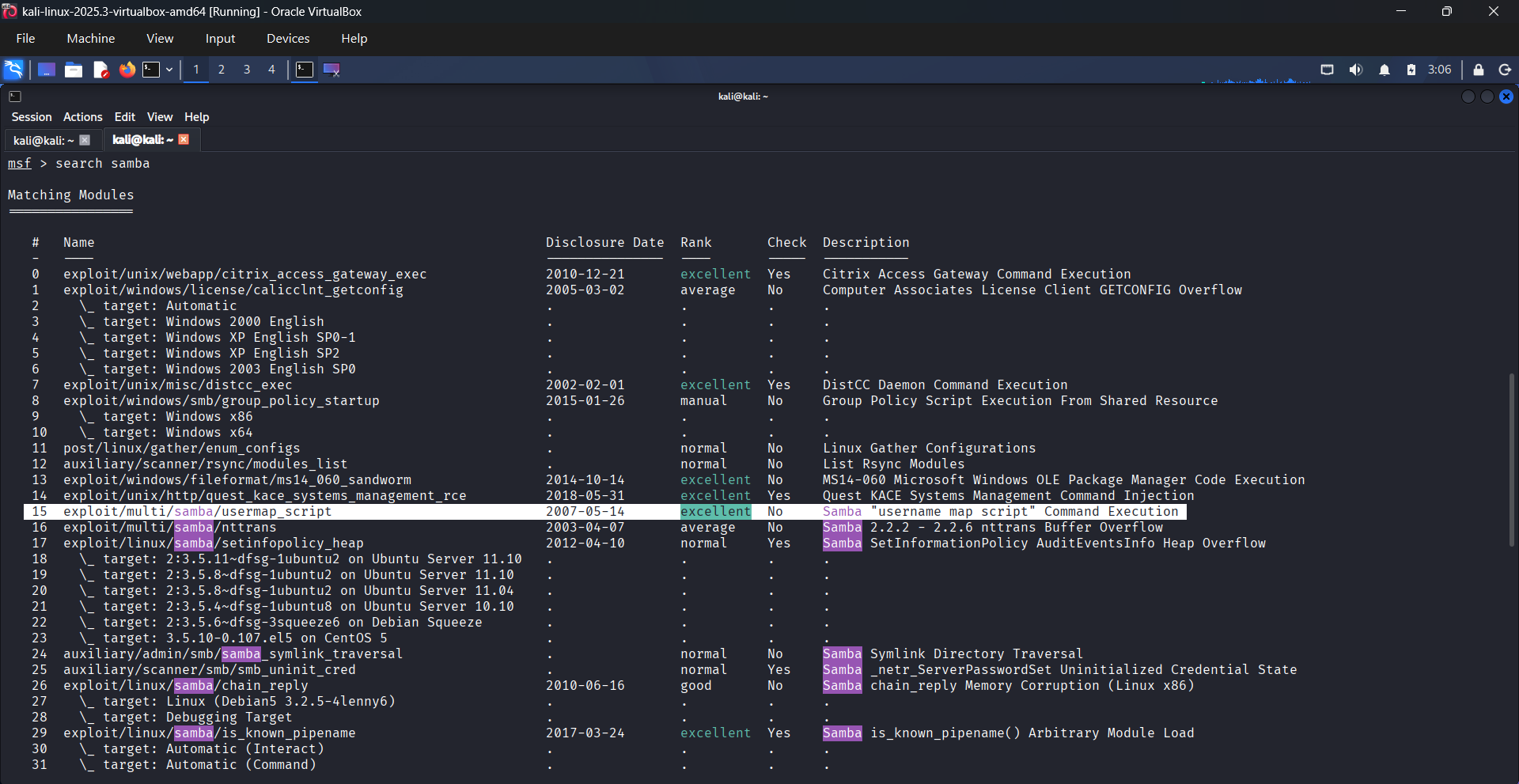This screenshot has height=784, width=1519.
Task: Close the first terminal tab with gray X
Action: 85,140
